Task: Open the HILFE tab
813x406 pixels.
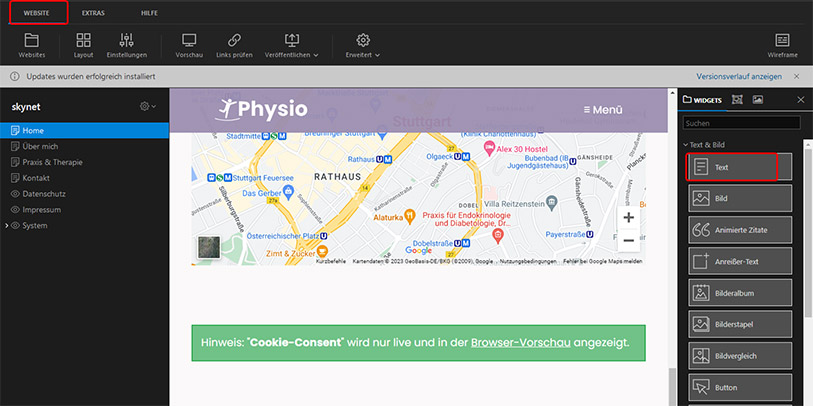Action: click(149, 13)
